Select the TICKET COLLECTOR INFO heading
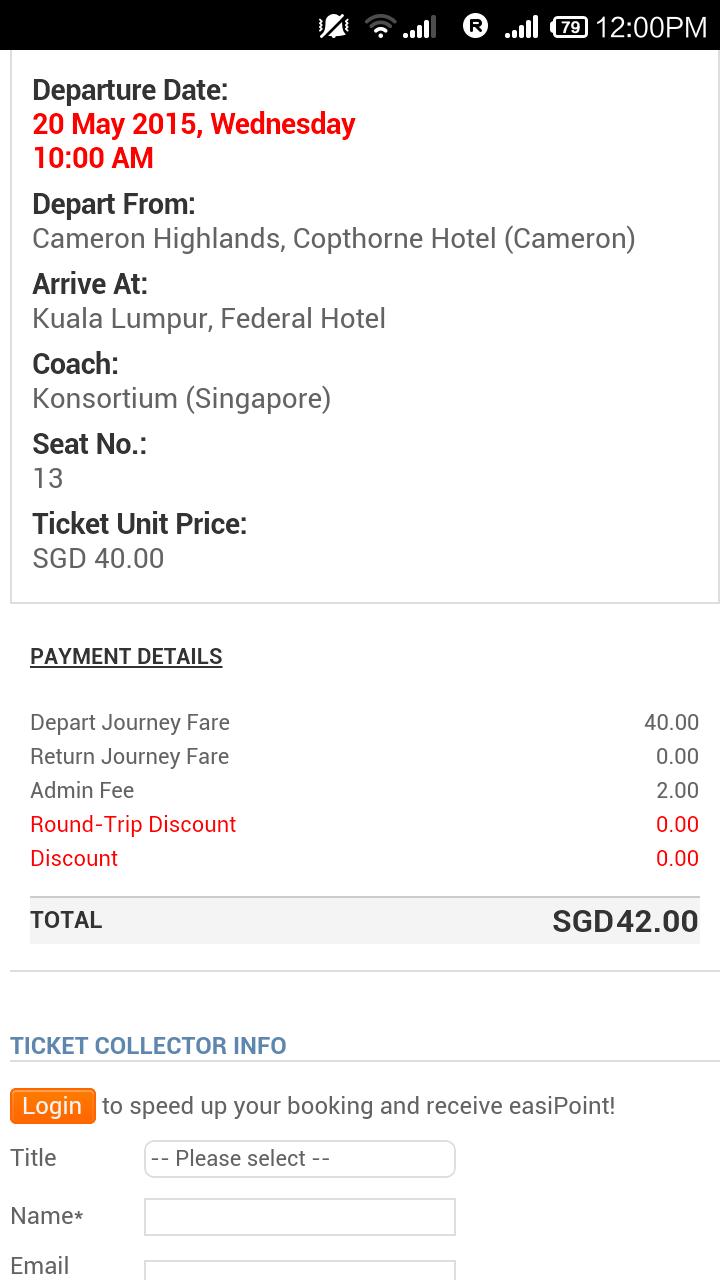 click(x=148, y=1046)
